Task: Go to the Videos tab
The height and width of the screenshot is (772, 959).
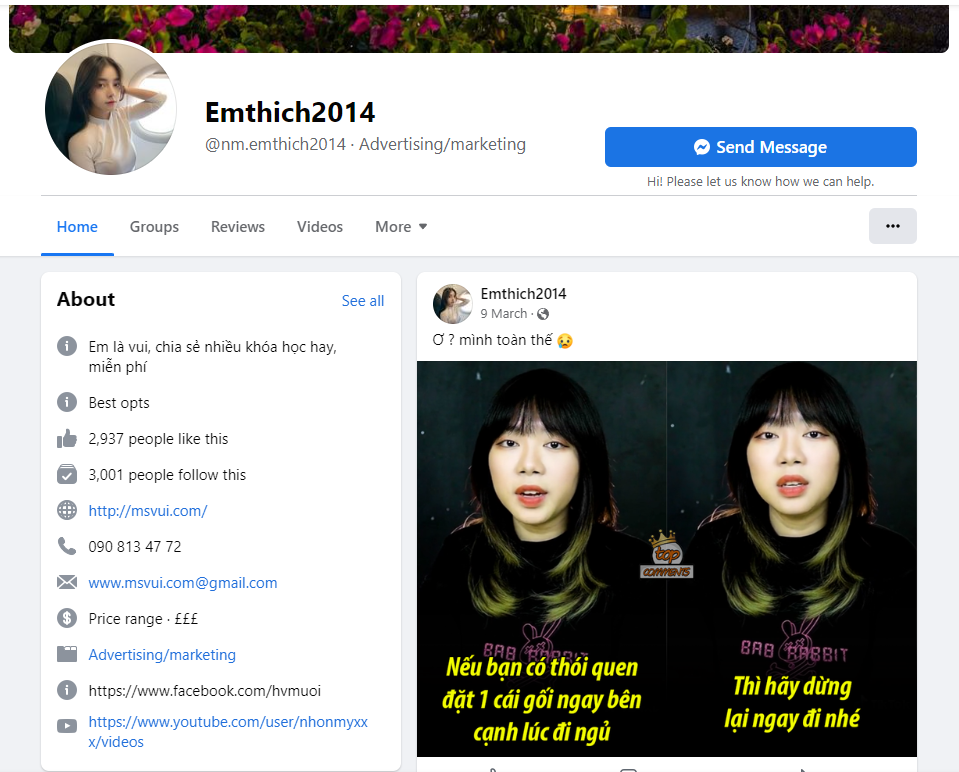Action: coord(320,227)
